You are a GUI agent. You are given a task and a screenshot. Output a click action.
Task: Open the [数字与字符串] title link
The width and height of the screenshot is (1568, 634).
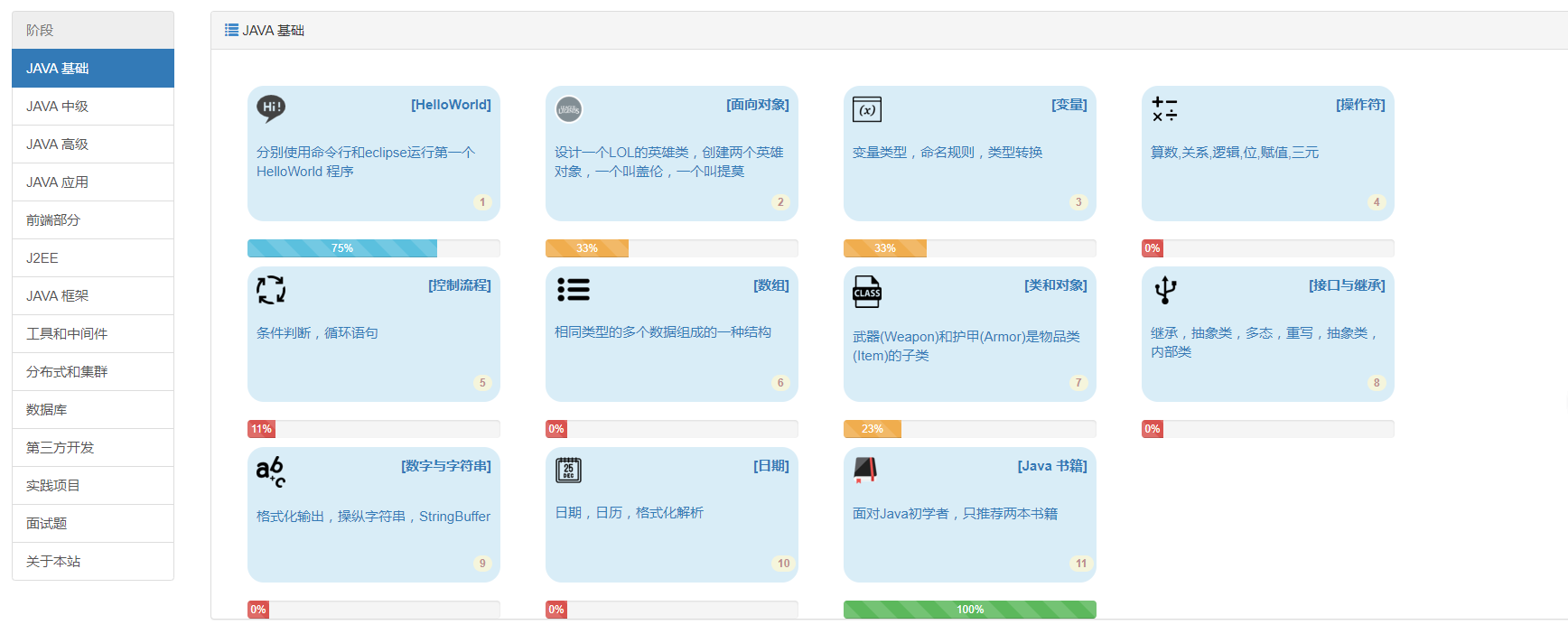click(x=446, y=466)
